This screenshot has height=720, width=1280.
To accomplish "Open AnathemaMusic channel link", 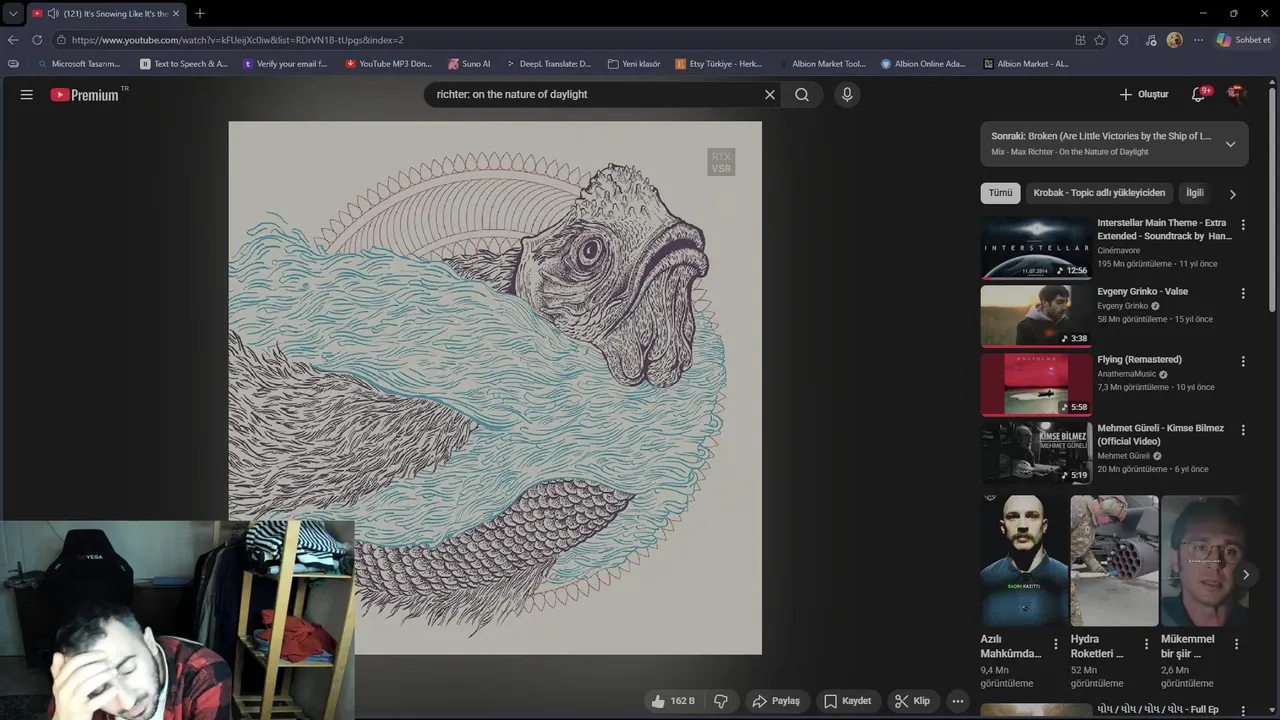I will 1126,374.
